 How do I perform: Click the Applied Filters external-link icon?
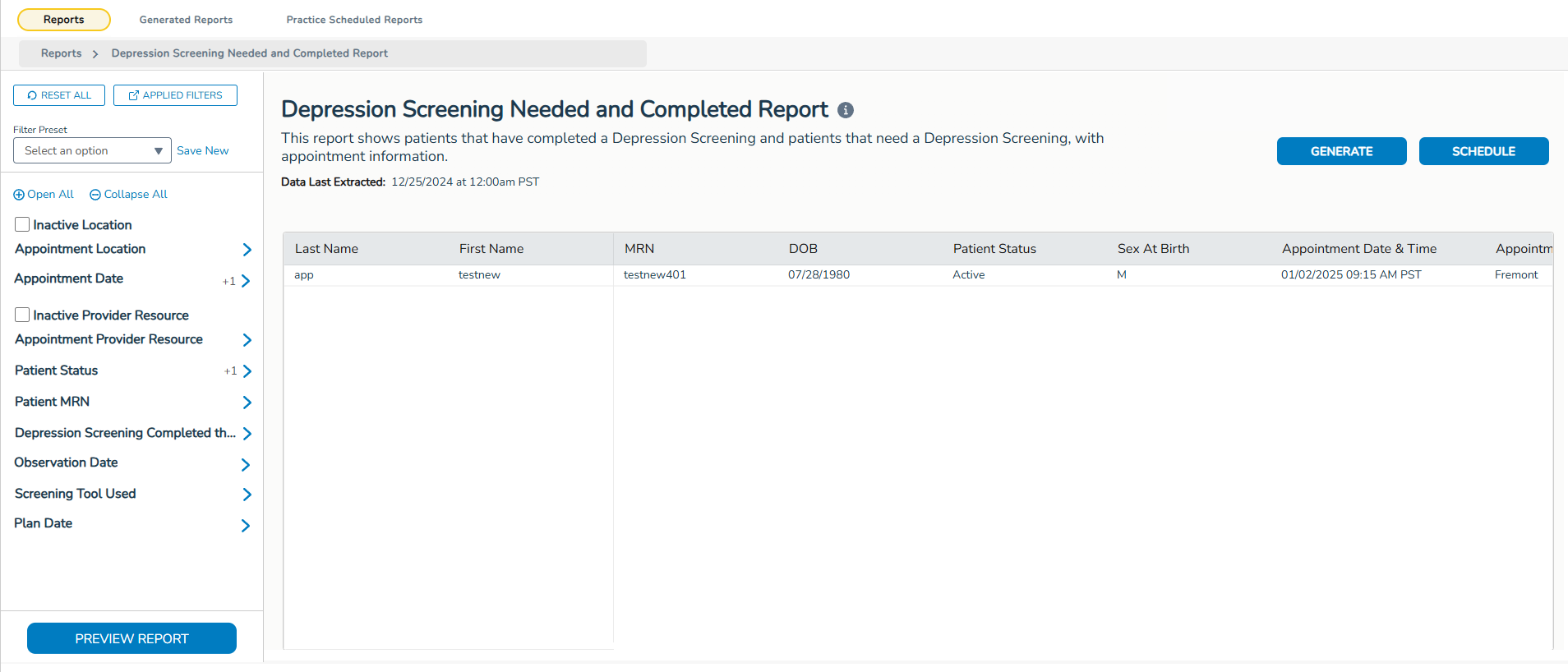pyautogui.click(x=134, y=95)
